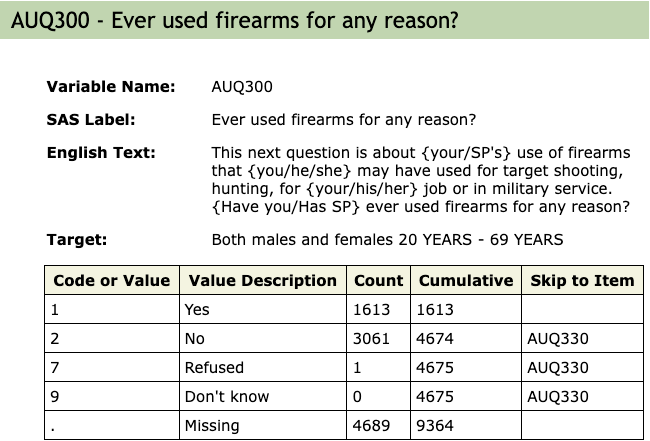Click the Missing value description cell
This screenshot has height=441, width=650.
[x=212, y=425]
